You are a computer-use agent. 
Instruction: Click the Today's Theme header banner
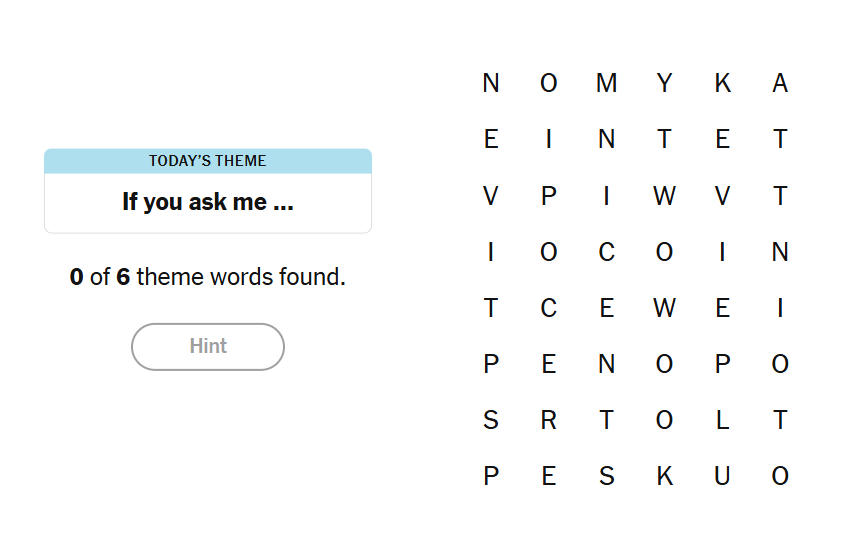[x=208, y=161]
